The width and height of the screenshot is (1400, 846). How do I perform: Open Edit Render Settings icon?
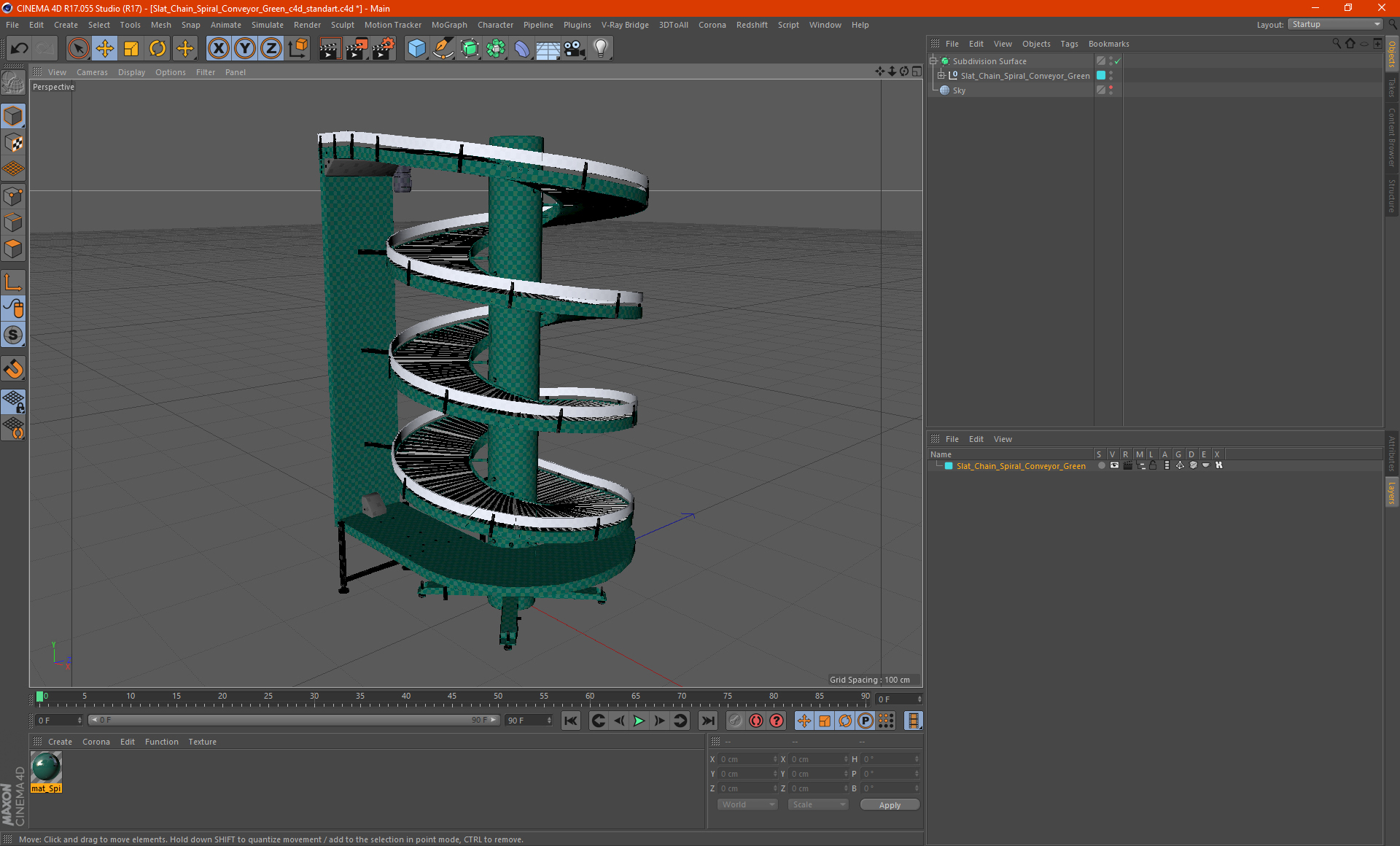(x=384, y=48)
